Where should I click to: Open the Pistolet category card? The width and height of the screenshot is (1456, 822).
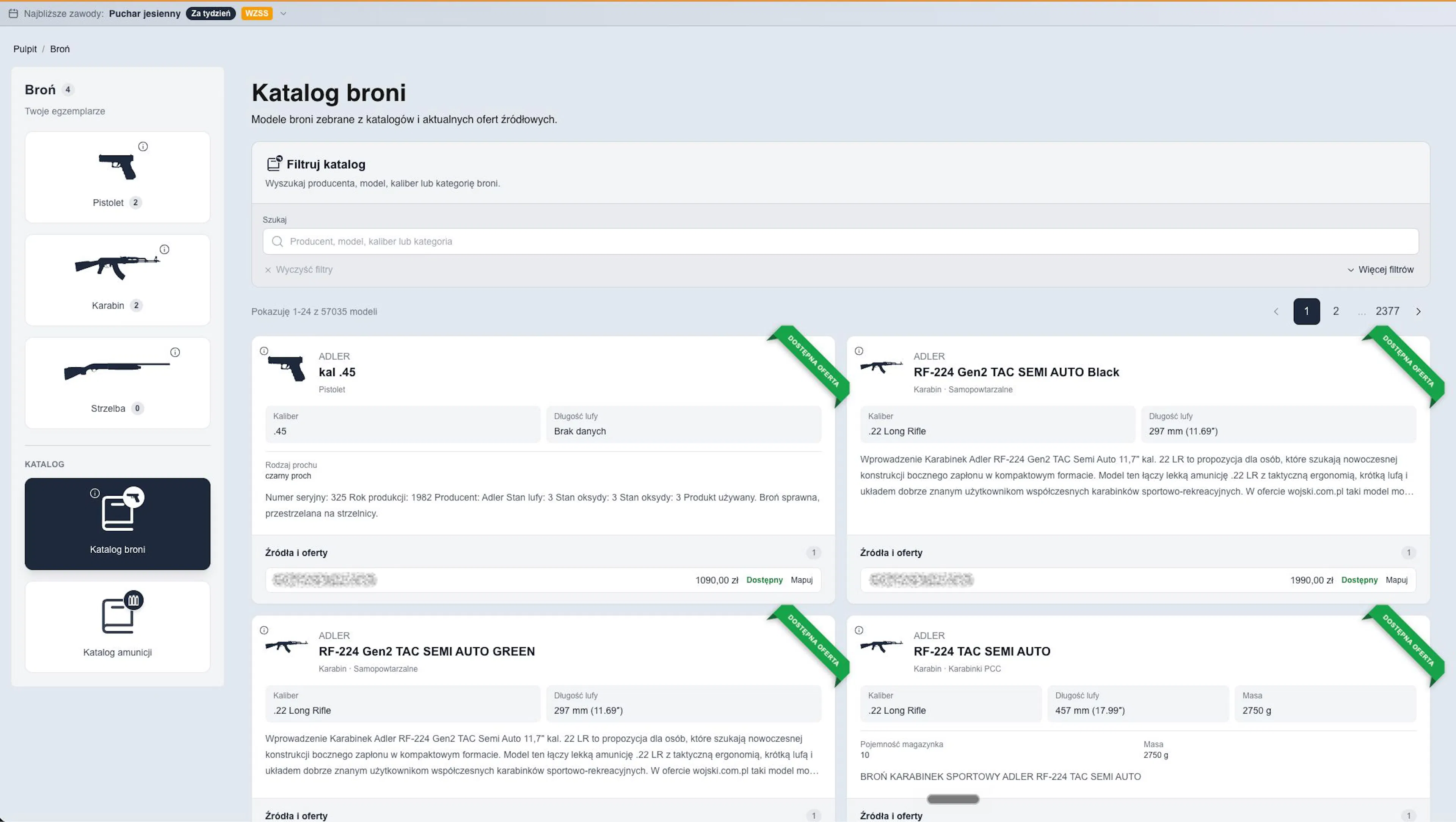click(x=118, y=177)
